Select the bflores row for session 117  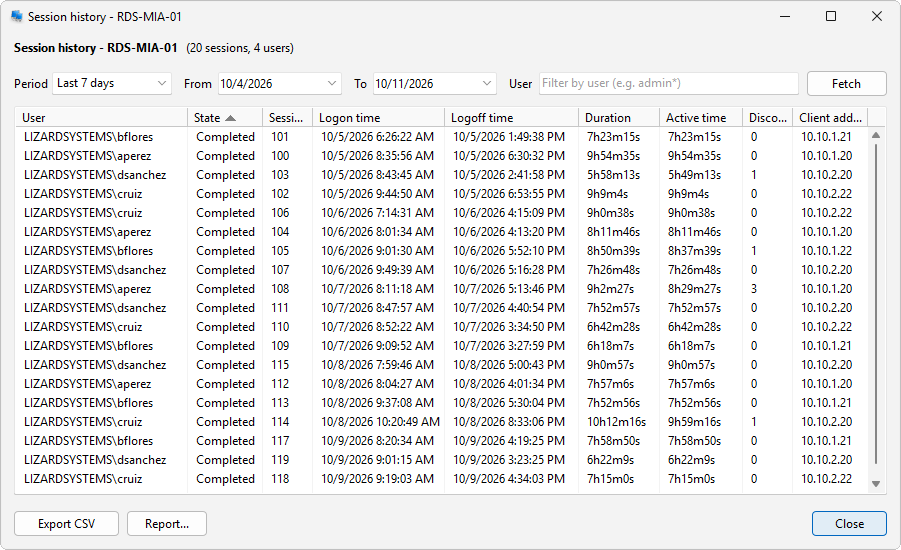coord(441,440)
